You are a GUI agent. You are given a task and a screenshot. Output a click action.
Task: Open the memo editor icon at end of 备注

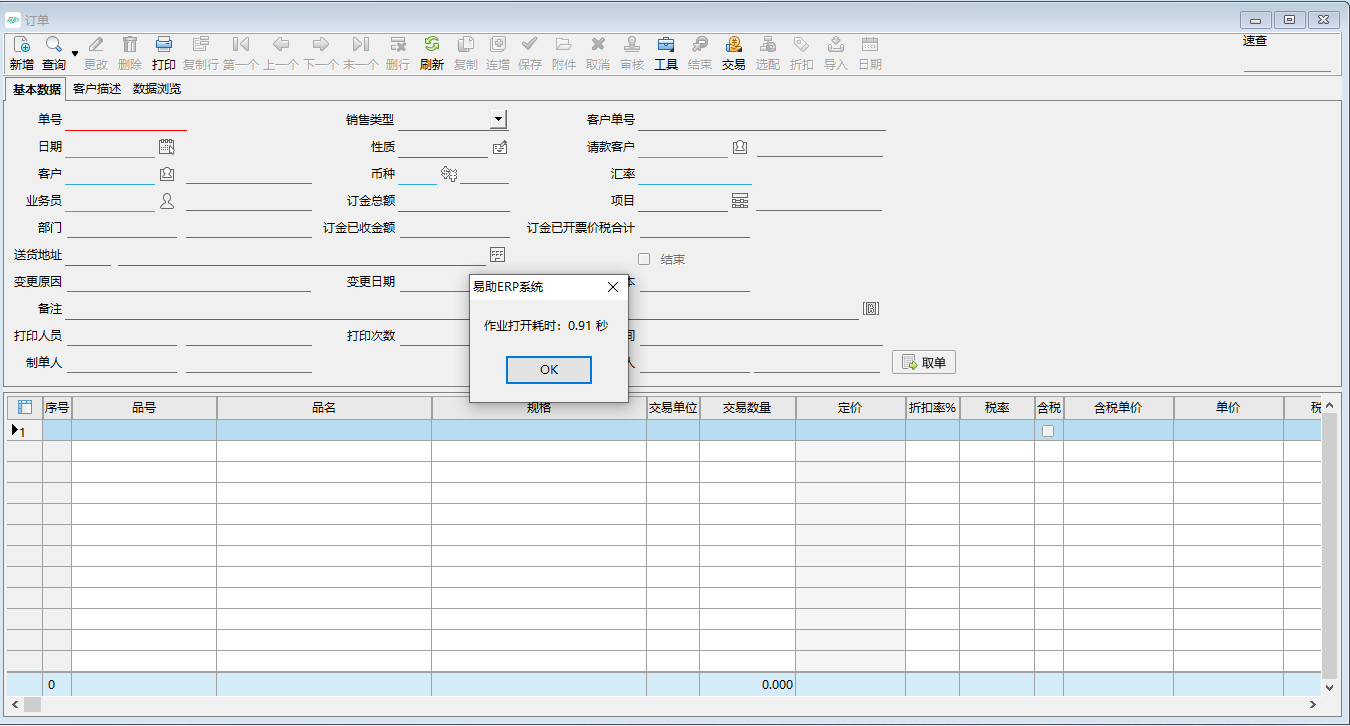pos(871,309)
